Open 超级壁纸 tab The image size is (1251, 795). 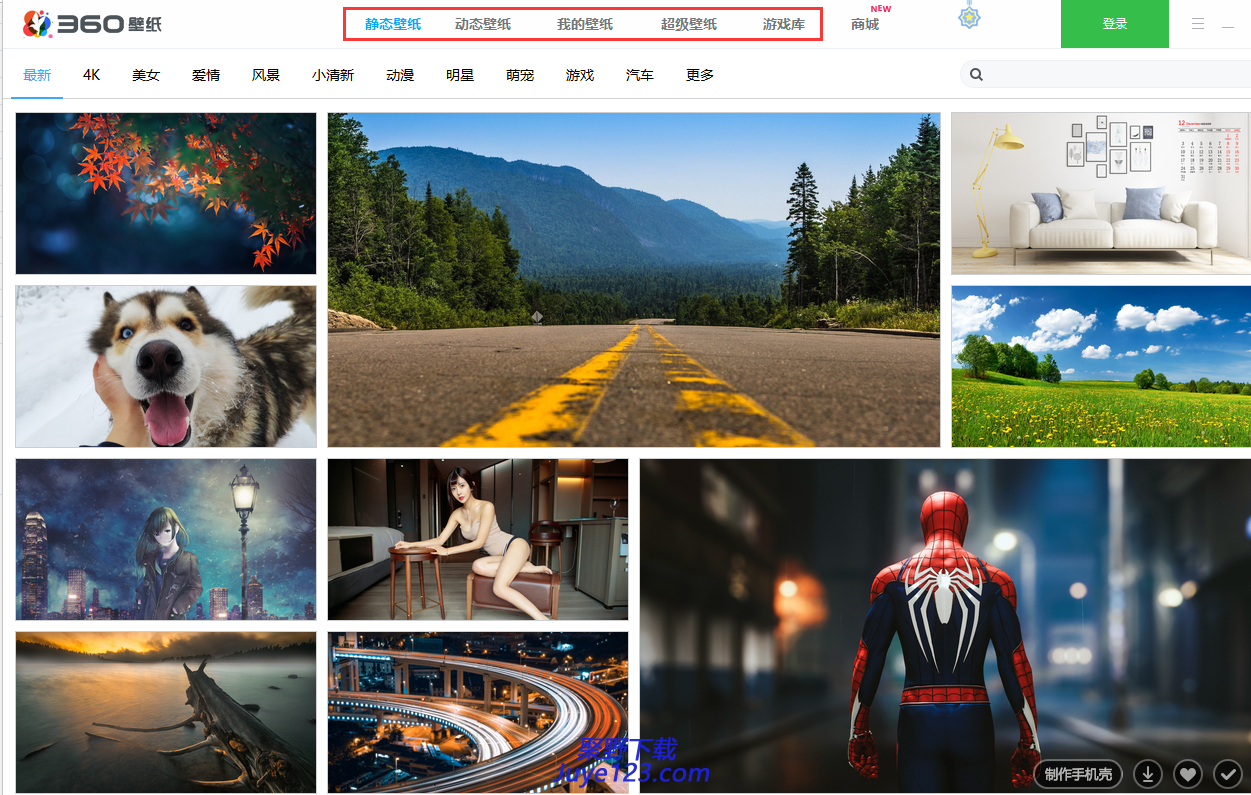689,24
